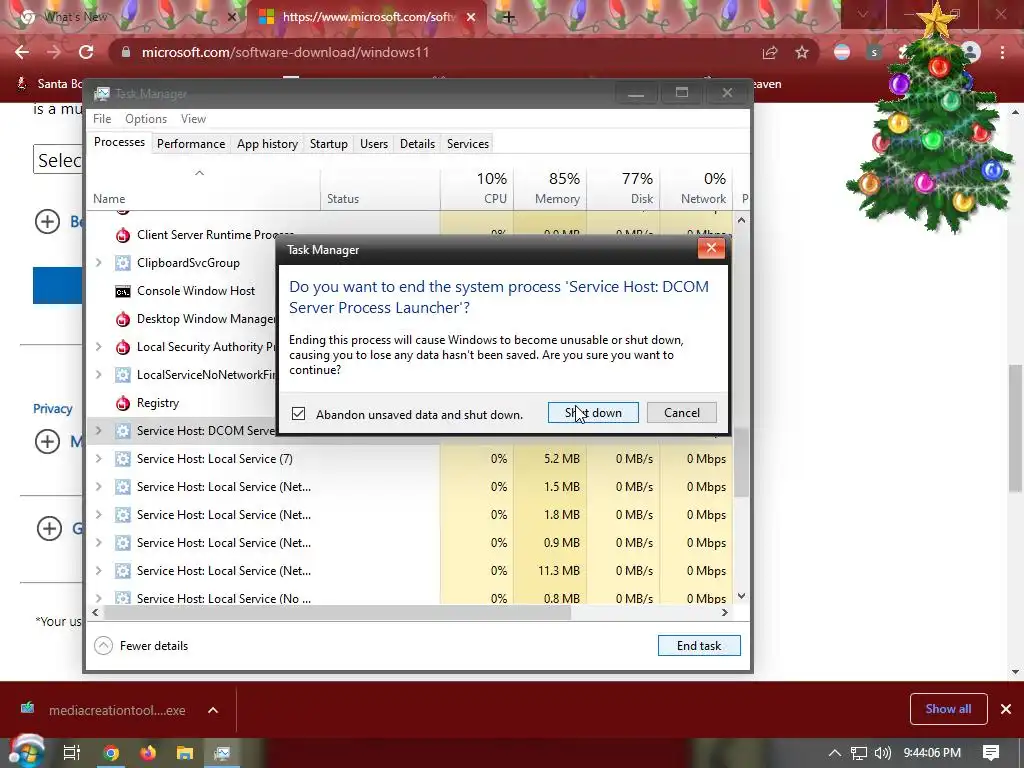Open the View menu
The height and width of the screenshot is (768, 1024).
tap(193, 119)
